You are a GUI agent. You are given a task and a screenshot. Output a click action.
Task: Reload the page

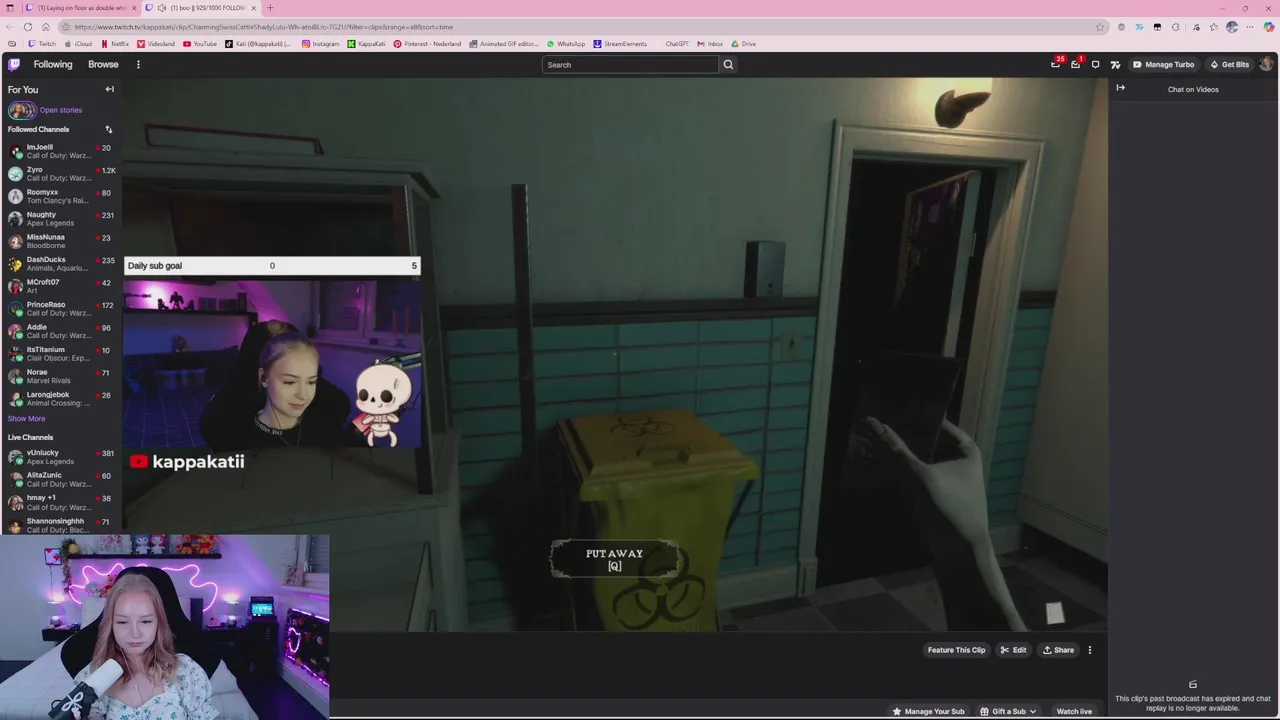28,27
